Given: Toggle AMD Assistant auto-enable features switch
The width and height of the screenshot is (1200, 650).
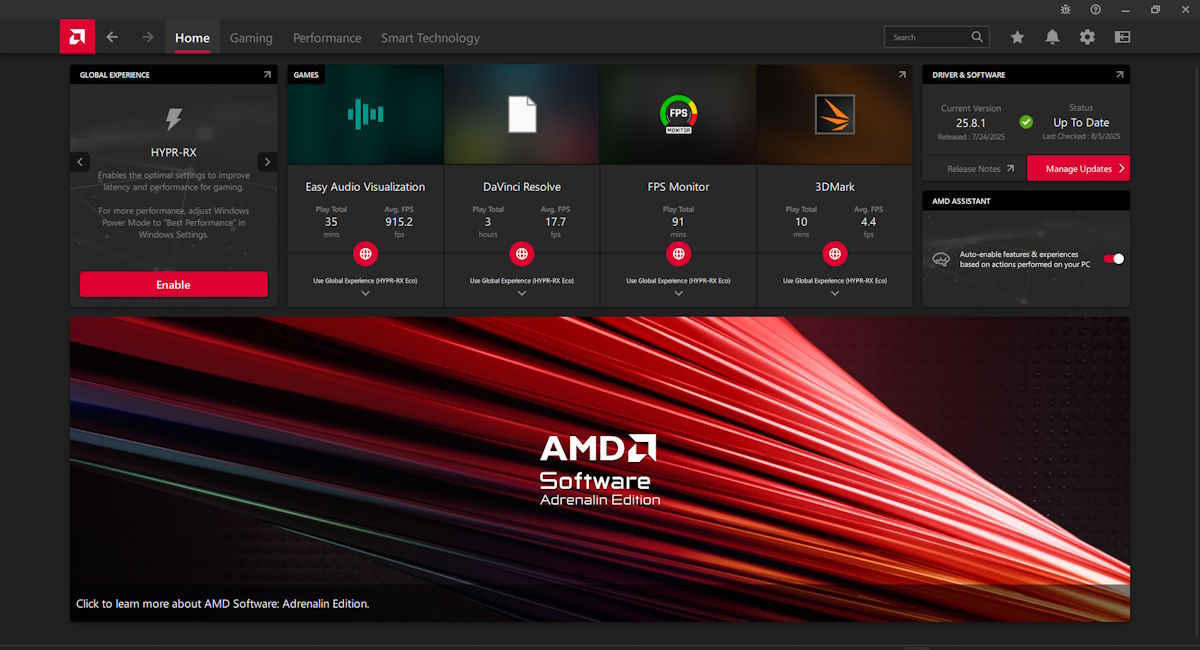Looking at the screenshot, I should 1113,258.
